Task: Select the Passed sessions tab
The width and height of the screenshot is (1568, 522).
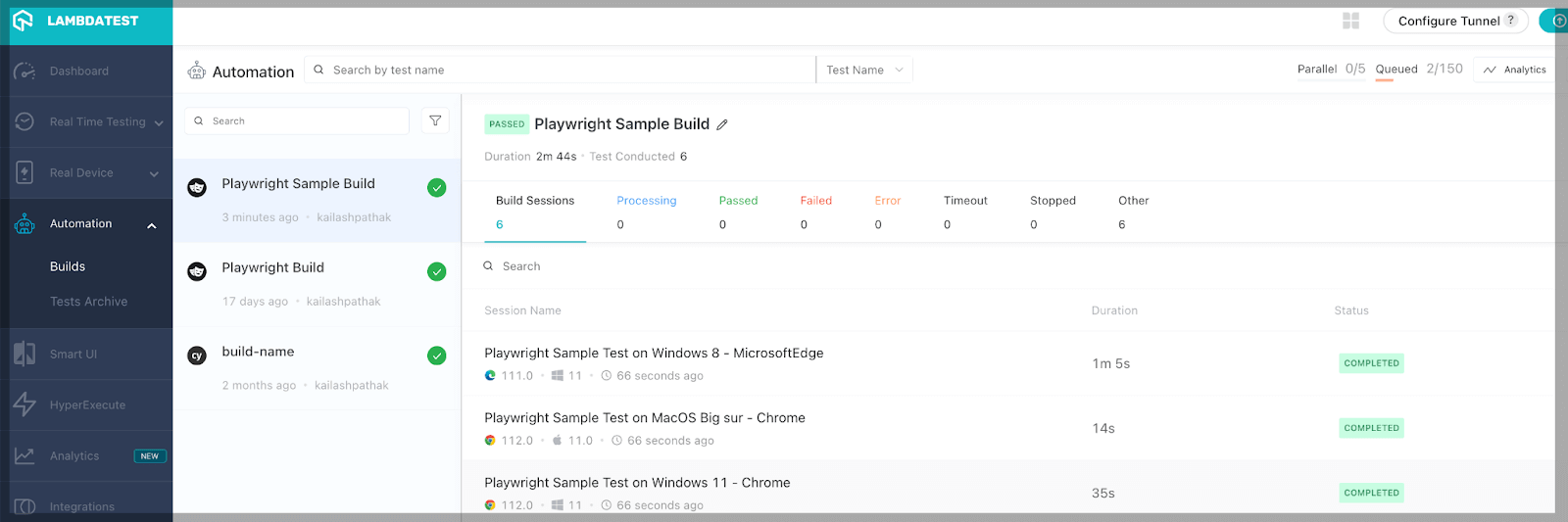Action: coord(738,201)
